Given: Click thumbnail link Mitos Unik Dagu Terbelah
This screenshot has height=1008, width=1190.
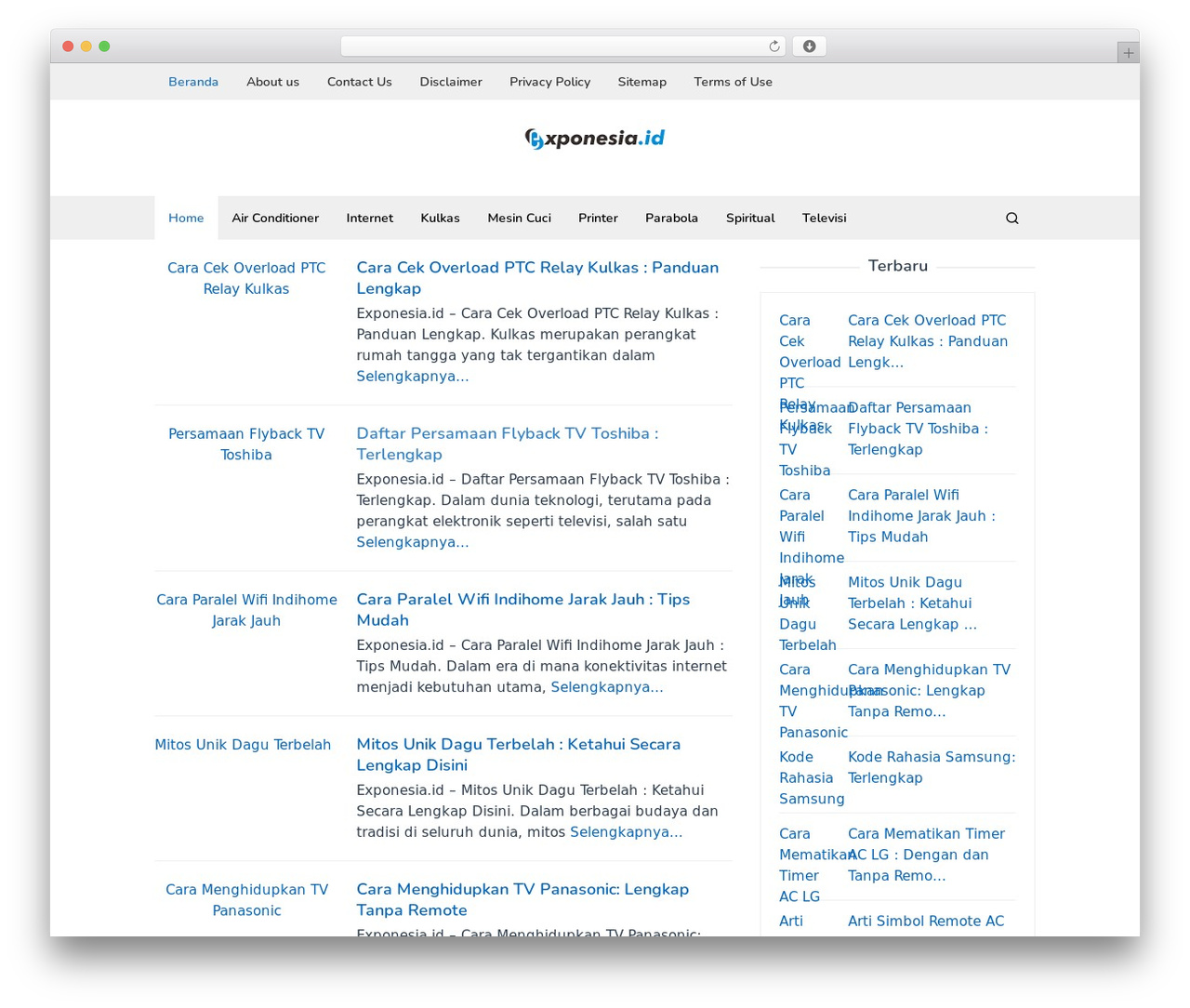Looking at the screenshot, I should click(x=243, y=745).
